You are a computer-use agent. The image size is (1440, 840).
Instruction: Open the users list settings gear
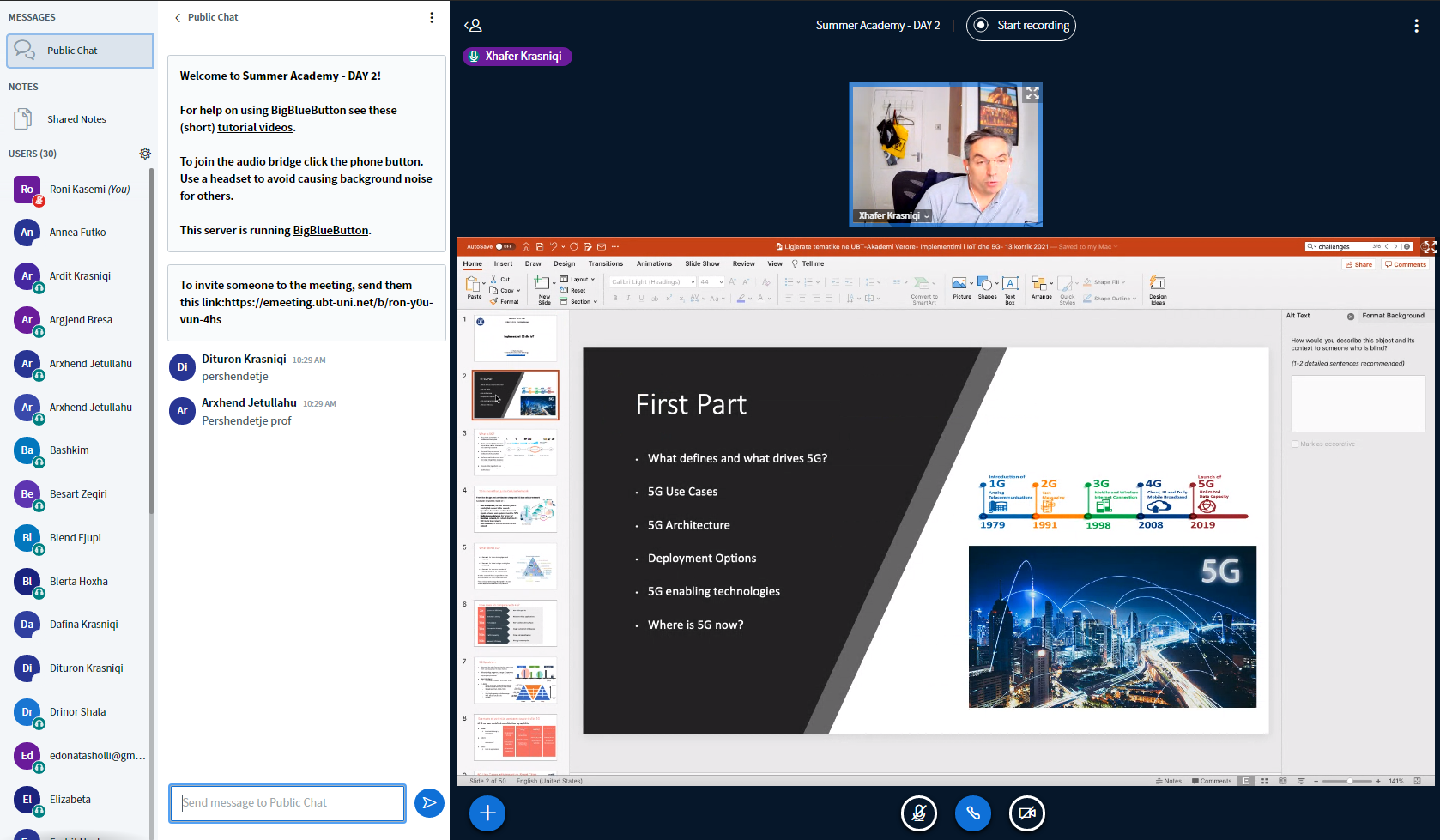(x=145, y=154)
